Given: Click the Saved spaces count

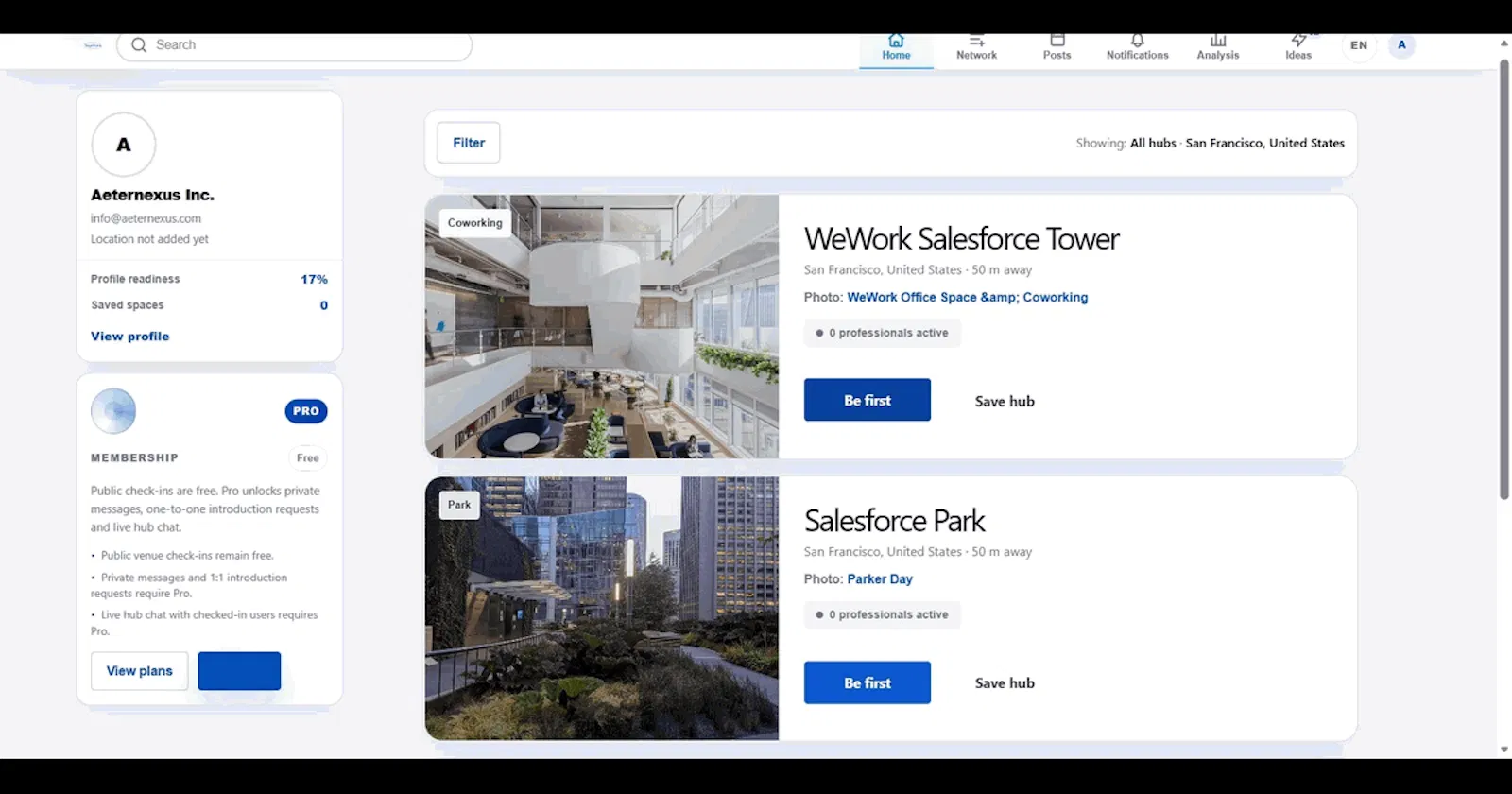Looking at the screenshot, I should tap(324, 305).
